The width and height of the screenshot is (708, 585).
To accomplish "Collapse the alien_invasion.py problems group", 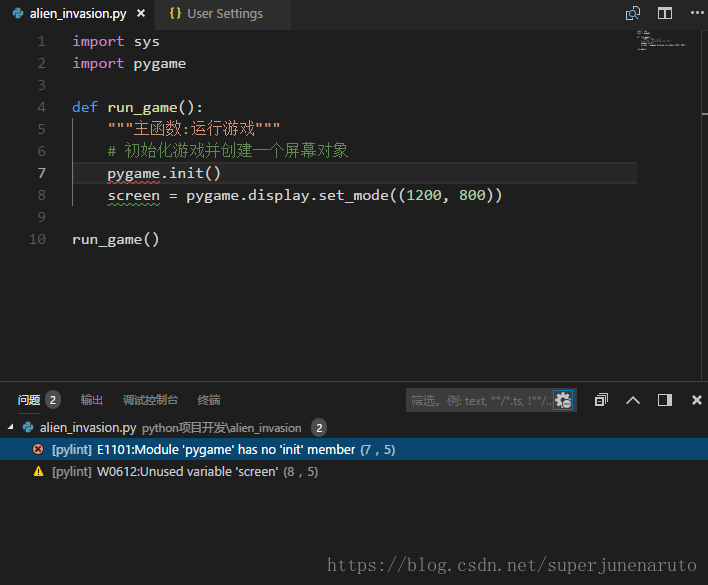I will click(11, 427).
